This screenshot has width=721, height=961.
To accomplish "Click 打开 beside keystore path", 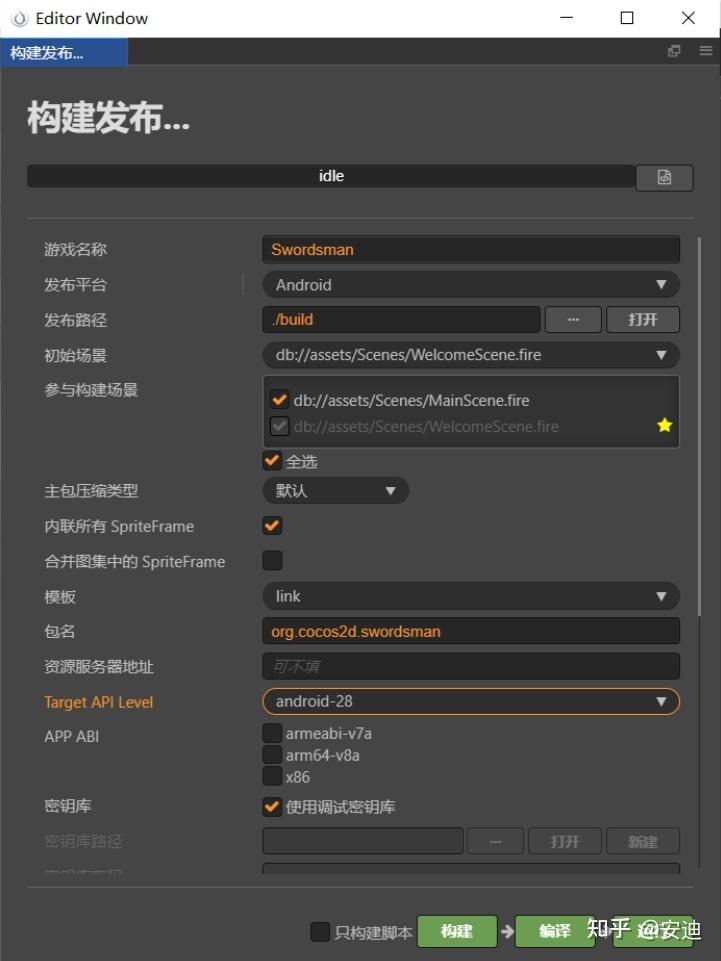I will pos(565,841).
